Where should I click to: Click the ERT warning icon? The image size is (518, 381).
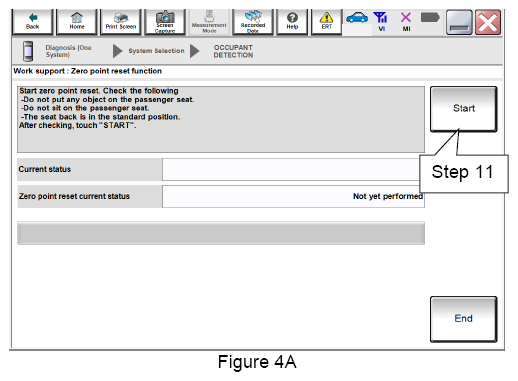(326, 22)
